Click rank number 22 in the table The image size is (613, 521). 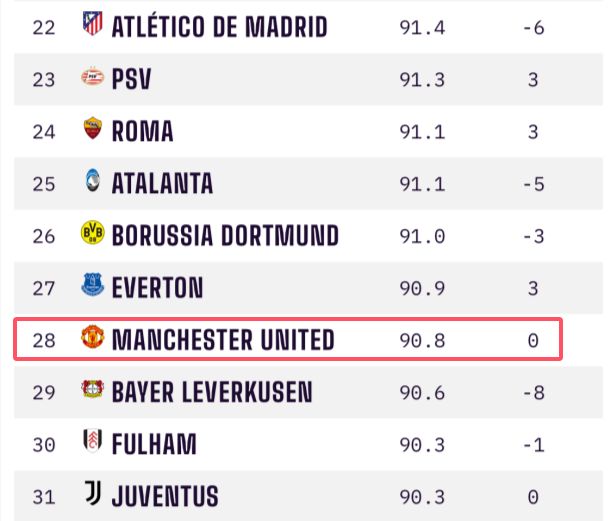coord(44,28)
